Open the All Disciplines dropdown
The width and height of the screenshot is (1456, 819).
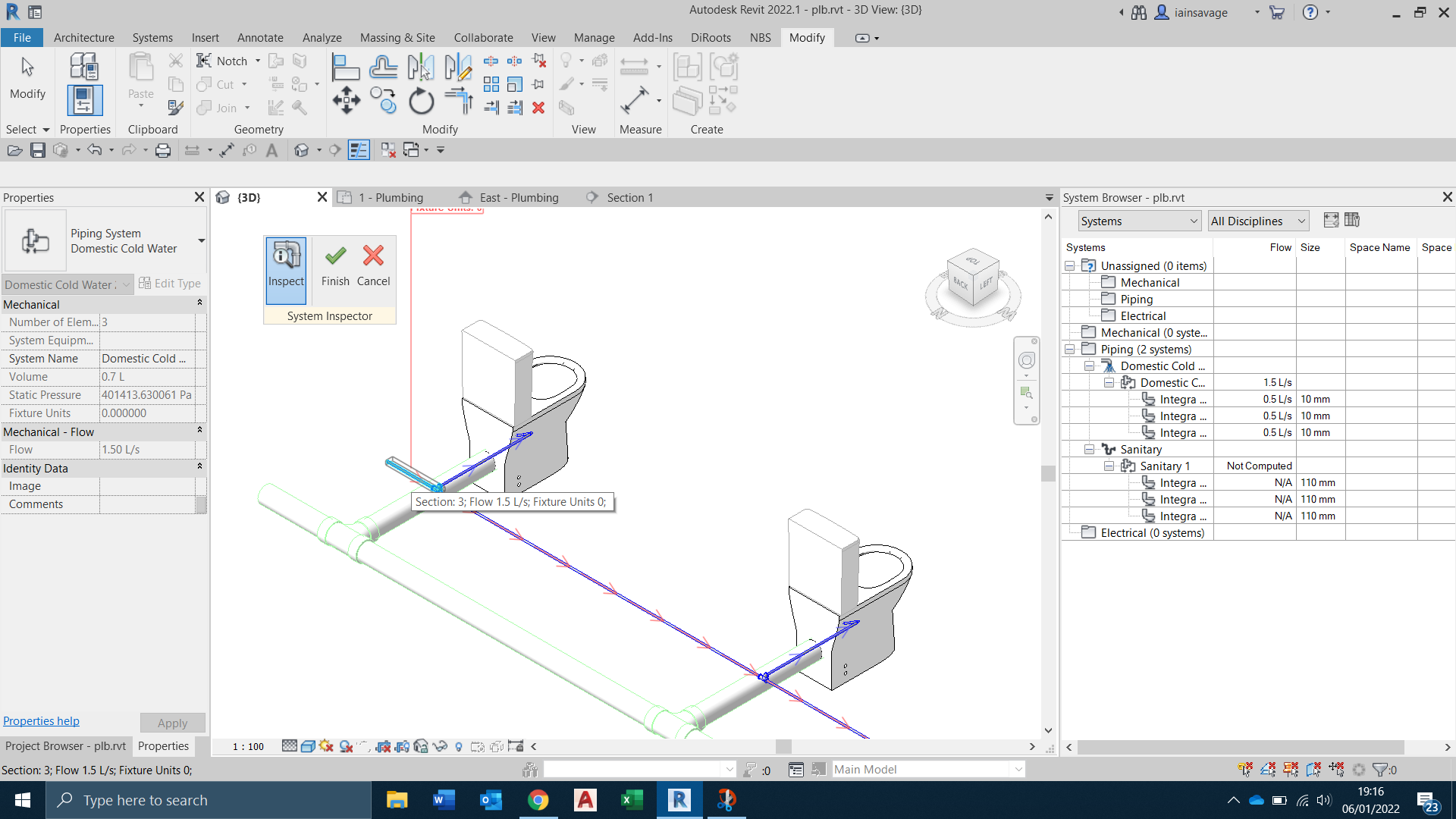pyautogui.click(x=1300, y=221)
